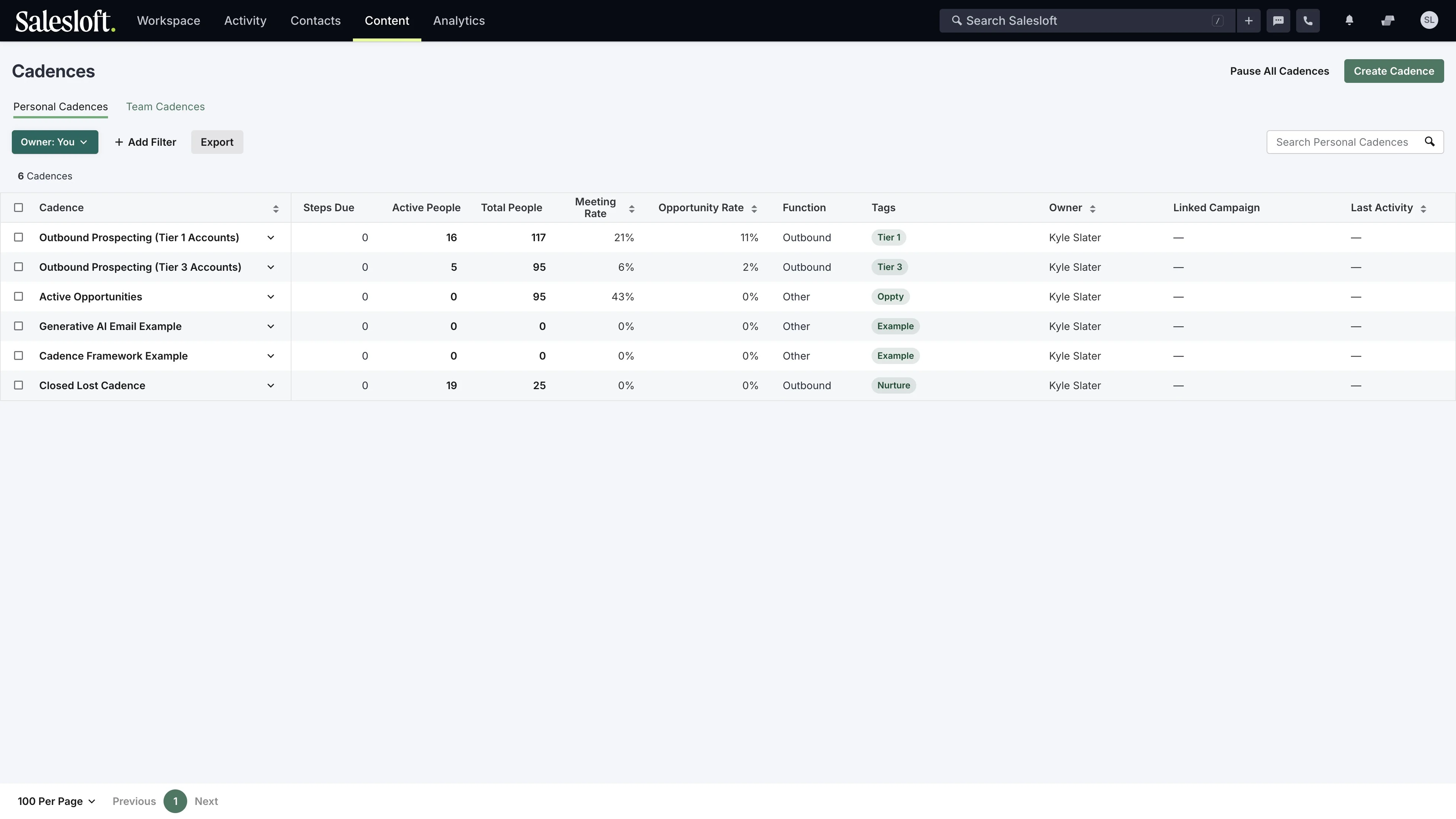This screenshot has height=819, width=1456.
Task: Open the 100 Per Page dropdown
Action: click(56, 801)
